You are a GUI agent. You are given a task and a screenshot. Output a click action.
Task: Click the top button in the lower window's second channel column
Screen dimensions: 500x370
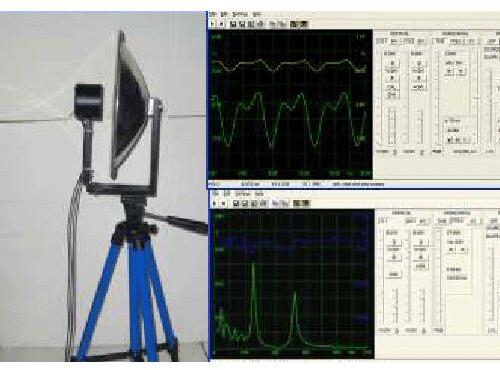point(421,242)
